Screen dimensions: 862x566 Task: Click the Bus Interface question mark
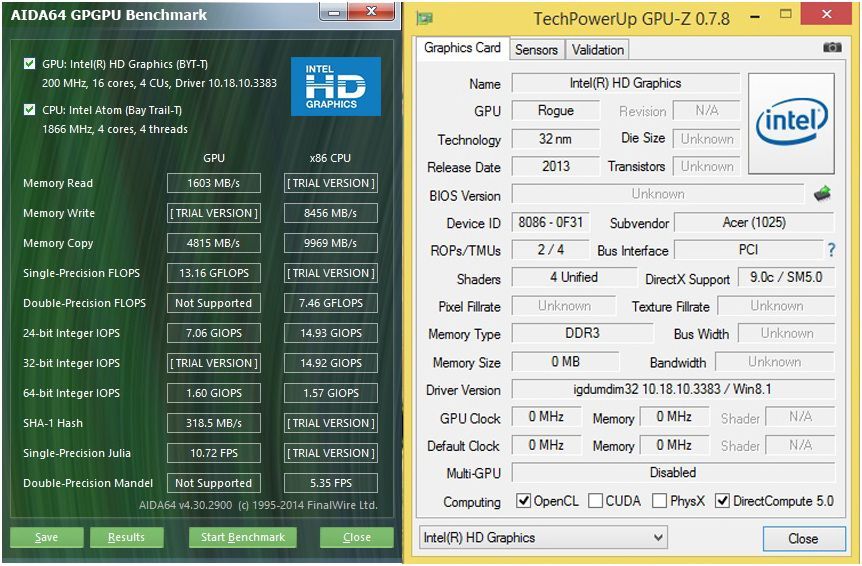pyautogui.click(x=831, y=251)
